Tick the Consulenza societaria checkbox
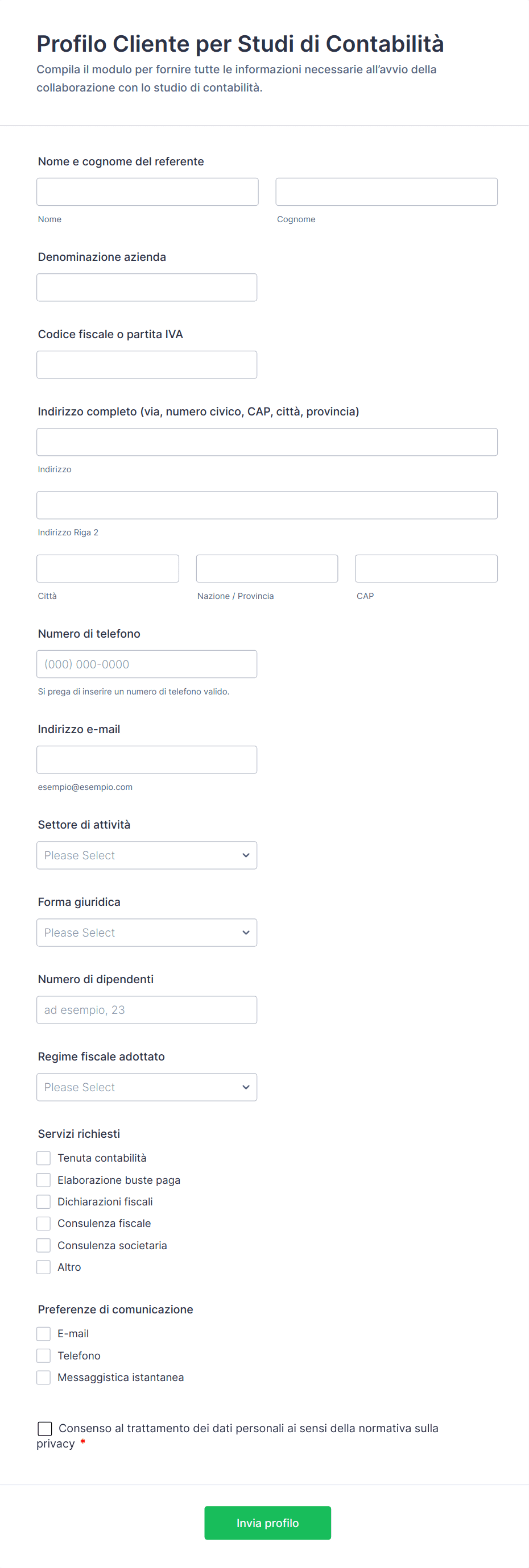 pyautogui.click(x=44, y=1245)
